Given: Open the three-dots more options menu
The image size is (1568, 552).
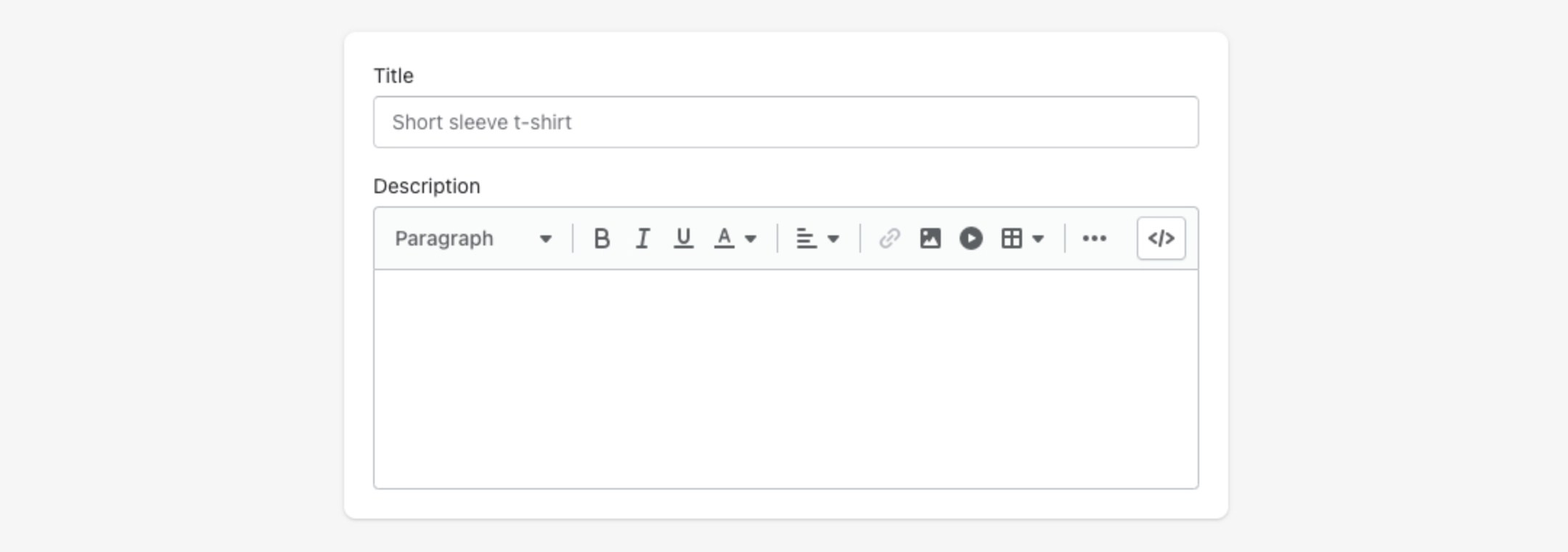Looking at the screenshot, I should (x=1094, y=238).
